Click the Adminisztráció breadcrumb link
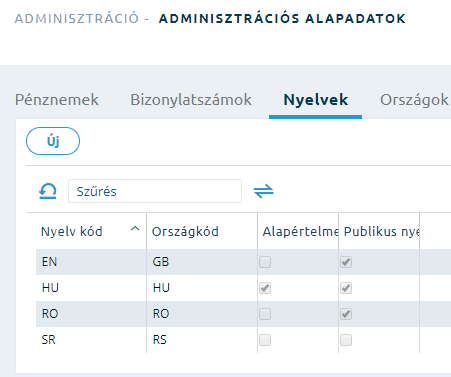Image resolution: width=451 pixels, height=377 pixels. point(77,18)
